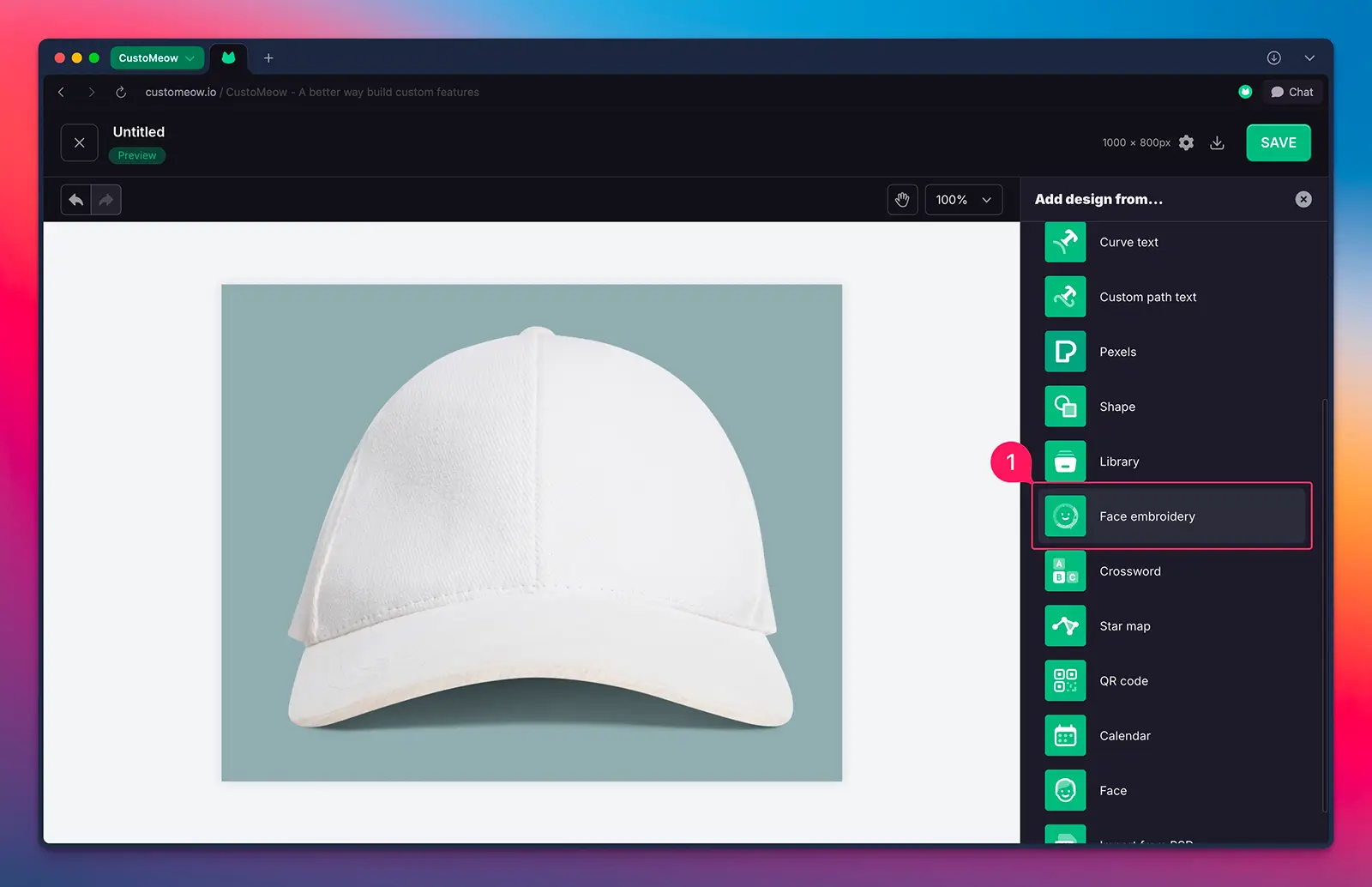Choose the Calendar design icon
Image resolution: width=1372 pixels, height=887 pixels.
(x=1065, y=736)
